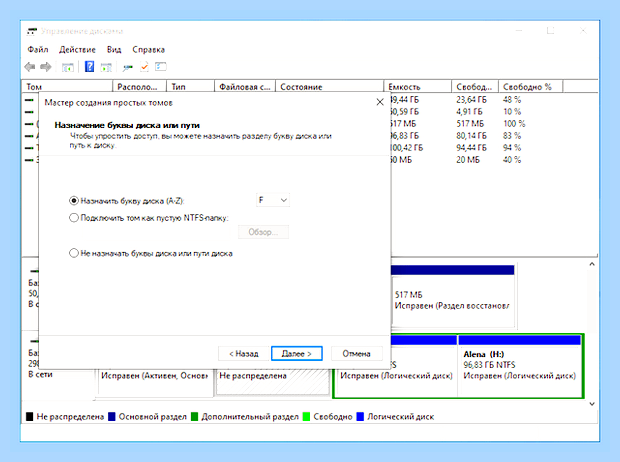The height and width of the screenshot is (462, 620).
Task: Click the '94,44 ГБ' free space cell
Action: (471, 148)
